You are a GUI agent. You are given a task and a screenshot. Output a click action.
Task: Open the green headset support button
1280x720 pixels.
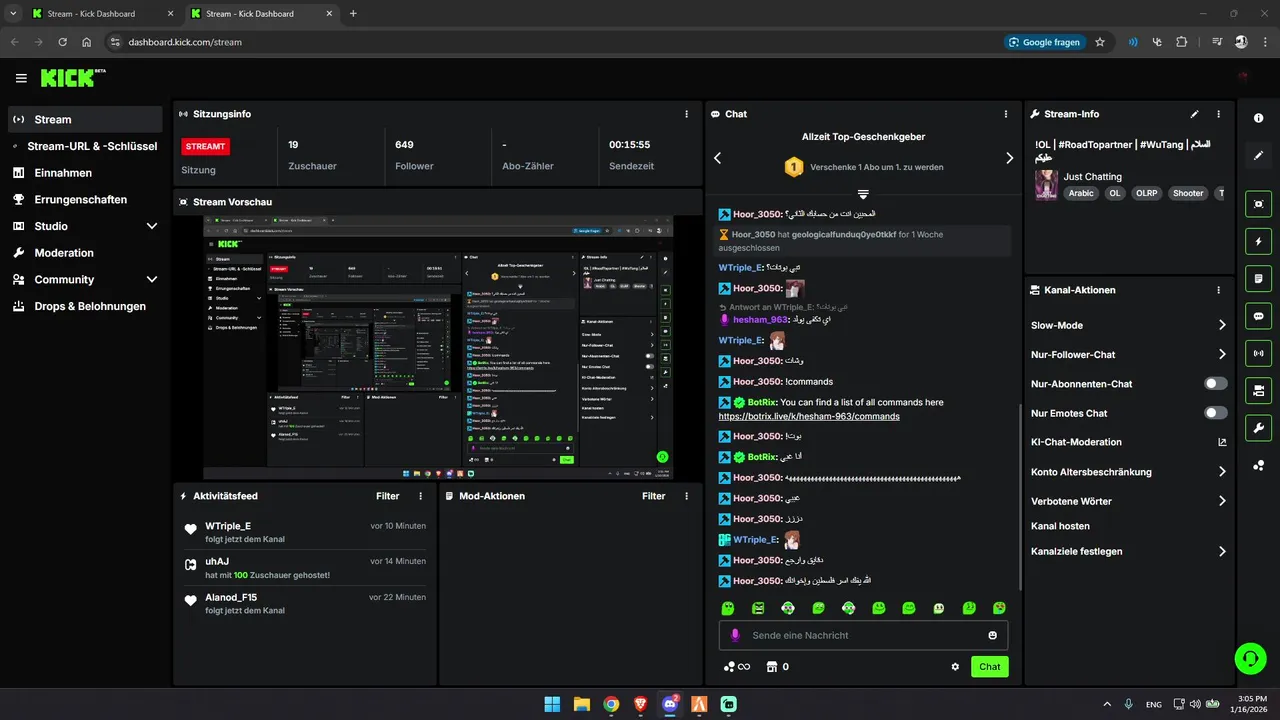(1249, 659)
